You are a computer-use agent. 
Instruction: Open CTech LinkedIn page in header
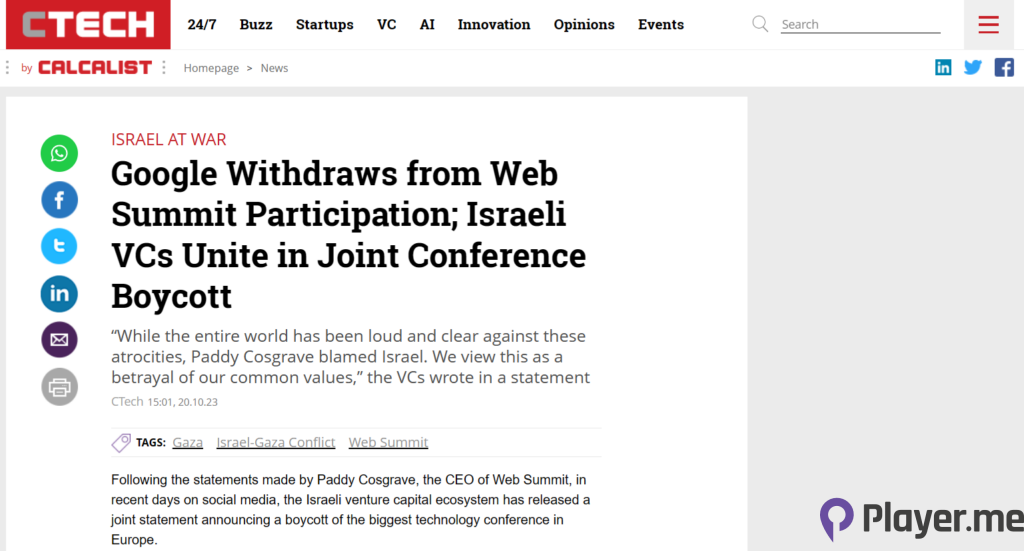click(x=943, y=67)
